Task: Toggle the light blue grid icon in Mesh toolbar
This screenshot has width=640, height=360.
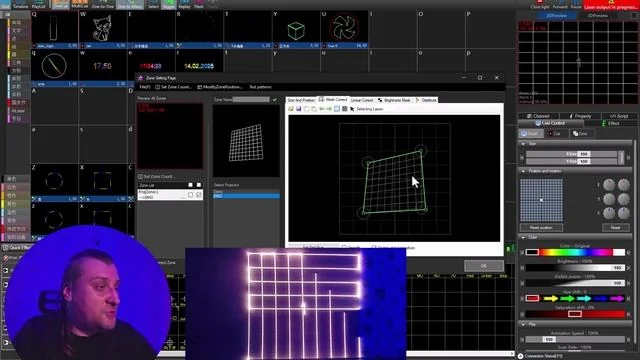Action: pyautogui.click(x=337, y=109)
